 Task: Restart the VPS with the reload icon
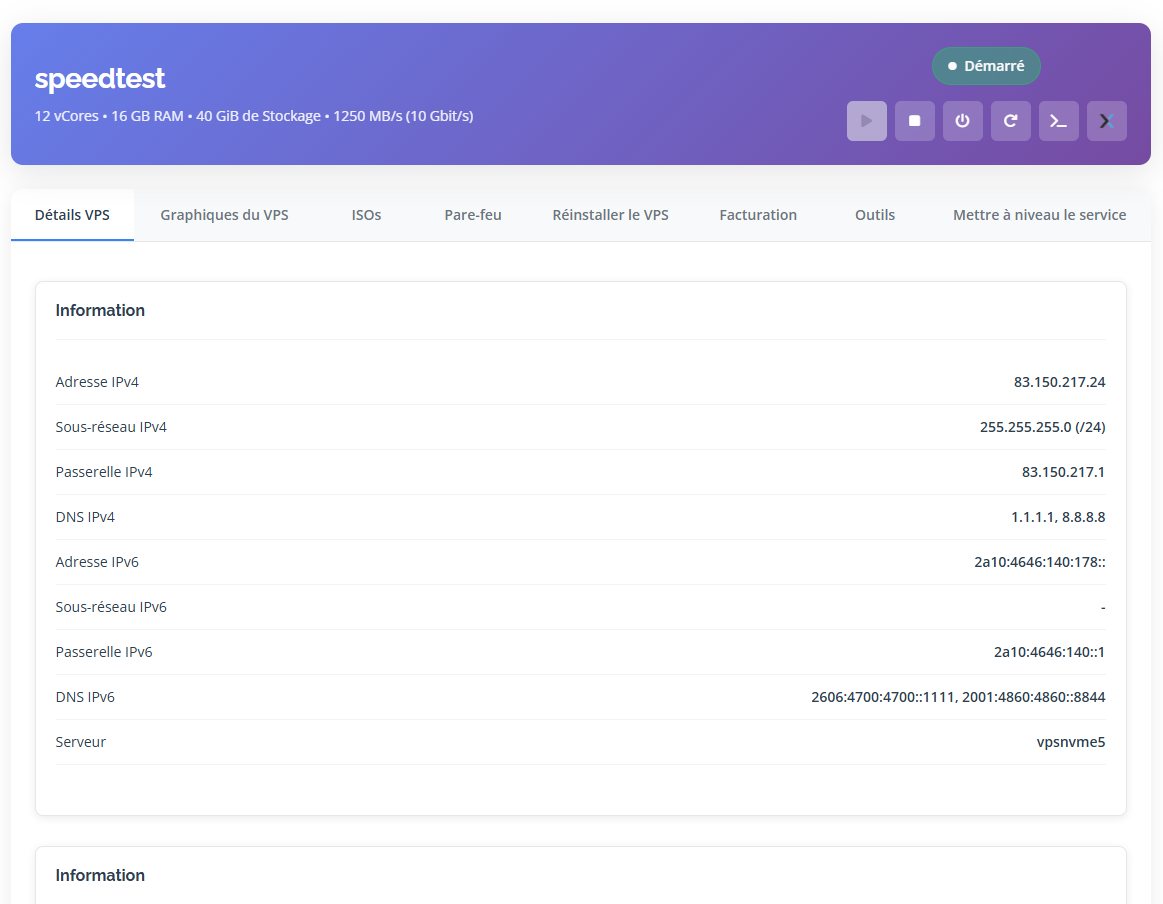click(x=1010, y=121)
